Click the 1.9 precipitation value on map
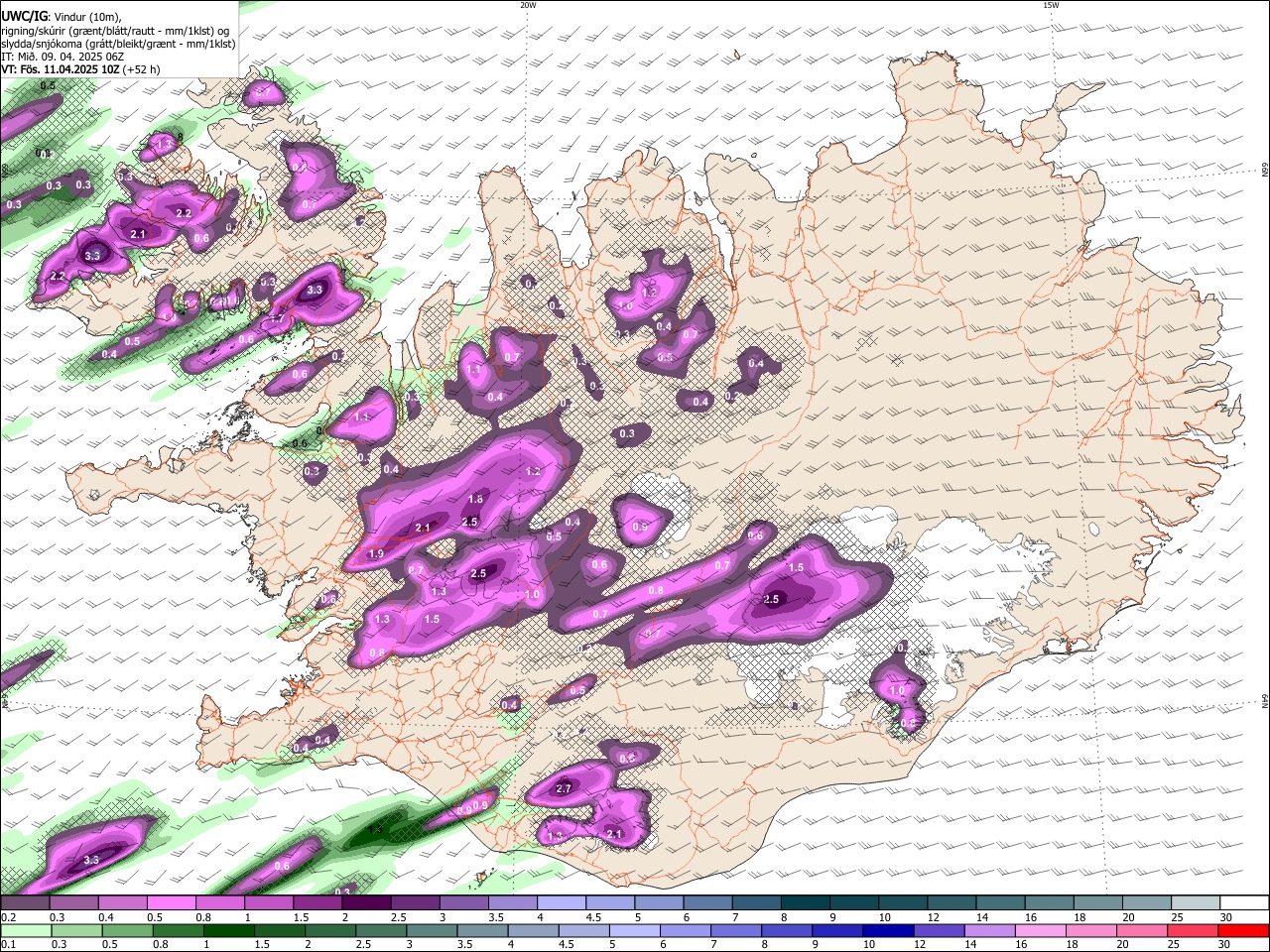This screenshot has height=952, width=1270. tap(376, 553)
